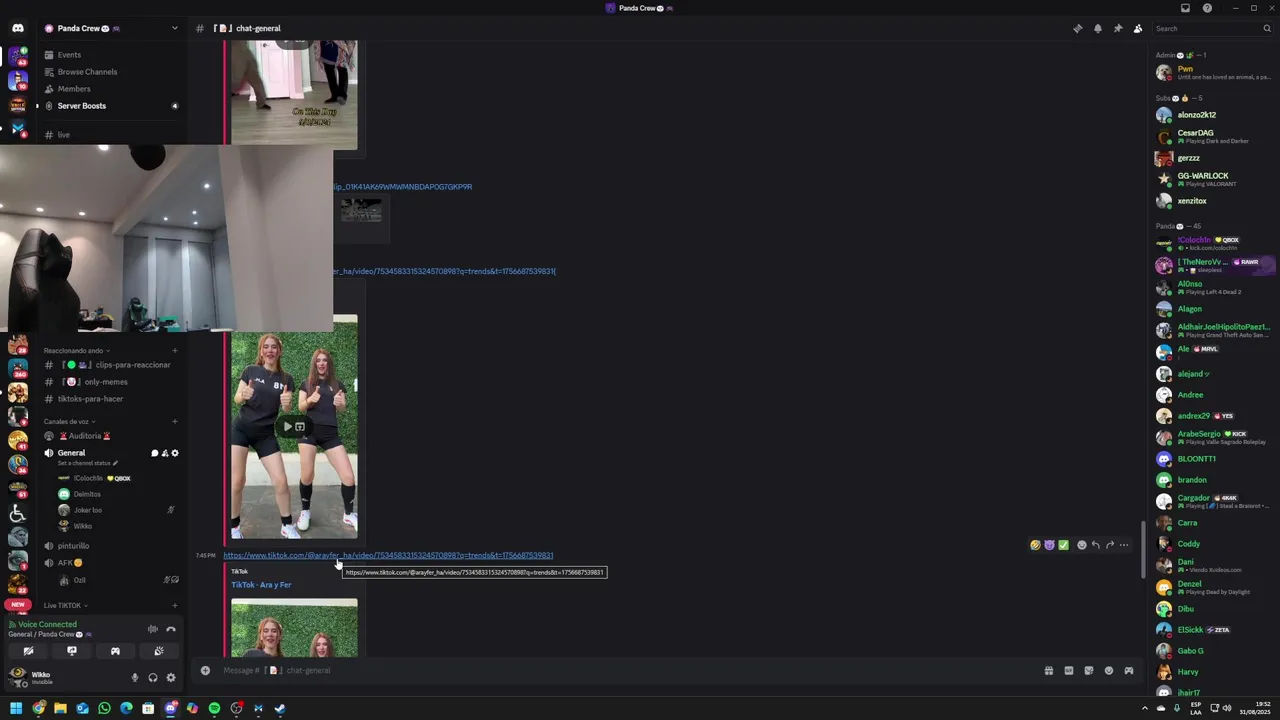This screenshot has width=1280, height=720.
Task: Open the emoji picker
Action: [1108, 671]
